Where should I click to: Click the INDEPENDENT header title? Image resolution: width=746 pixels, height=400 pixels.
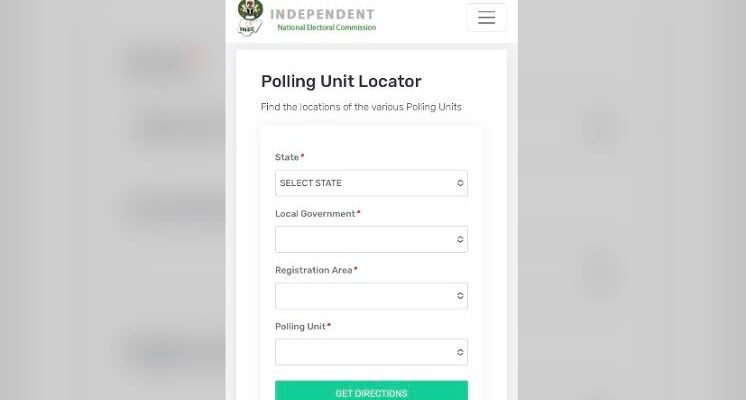[322, 14]
